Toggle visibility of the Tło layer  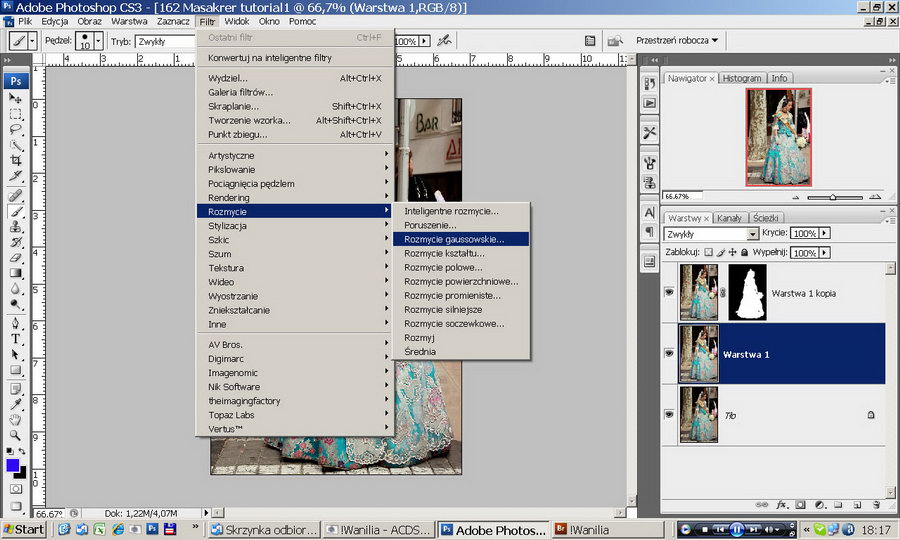click(669, 413)
